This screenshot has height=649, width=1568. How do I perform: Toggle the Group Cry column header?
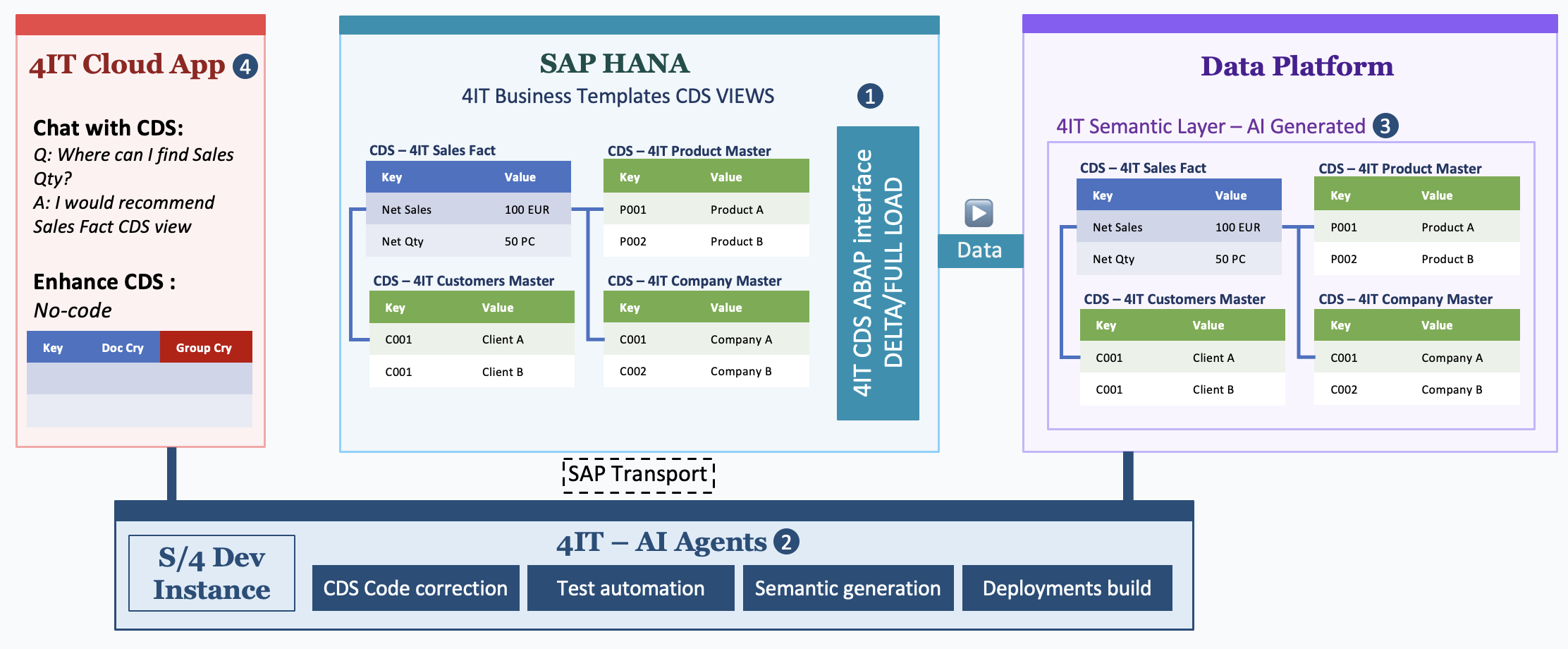(x=205, y=347)
